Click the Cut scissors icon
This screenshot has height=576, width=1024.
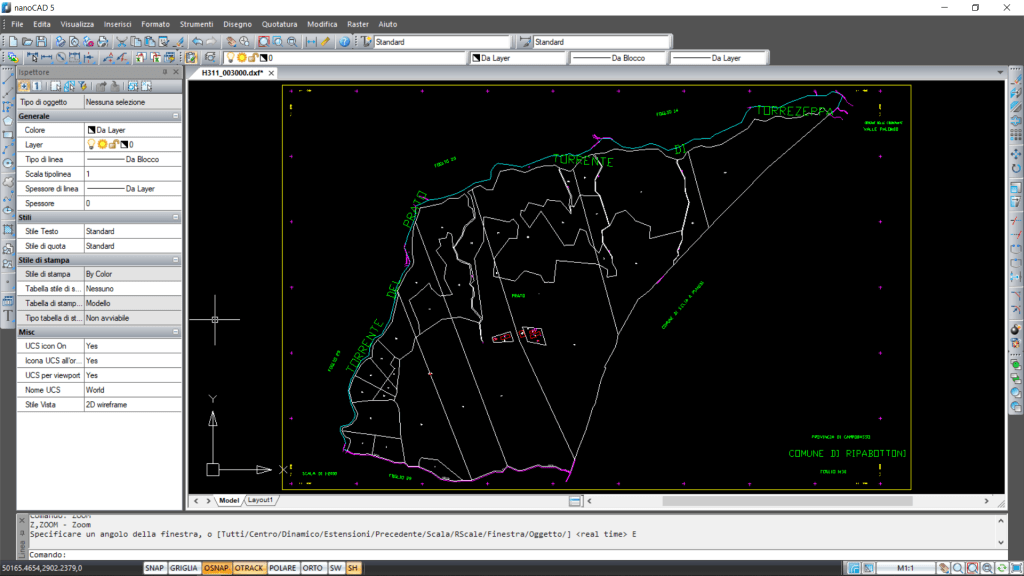coord(121,42)
